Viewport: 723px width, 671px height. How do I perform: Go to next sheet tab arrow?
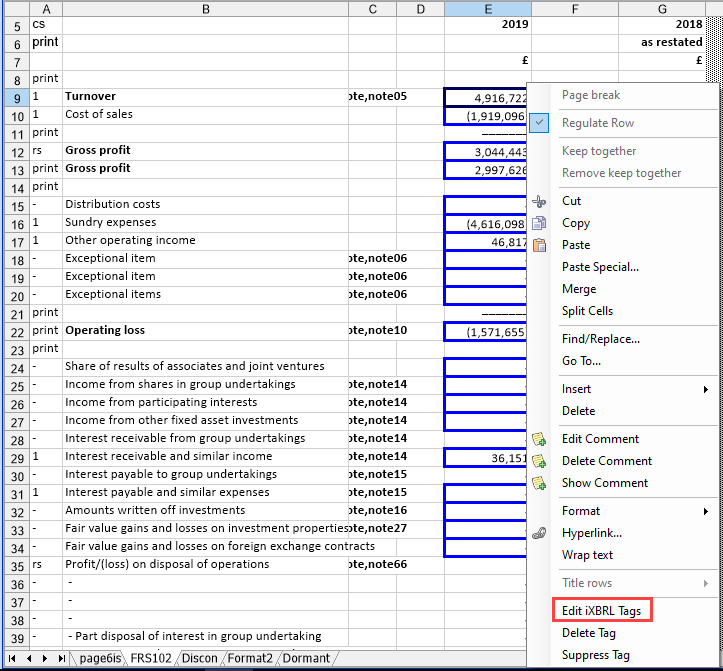coord(45,659)
